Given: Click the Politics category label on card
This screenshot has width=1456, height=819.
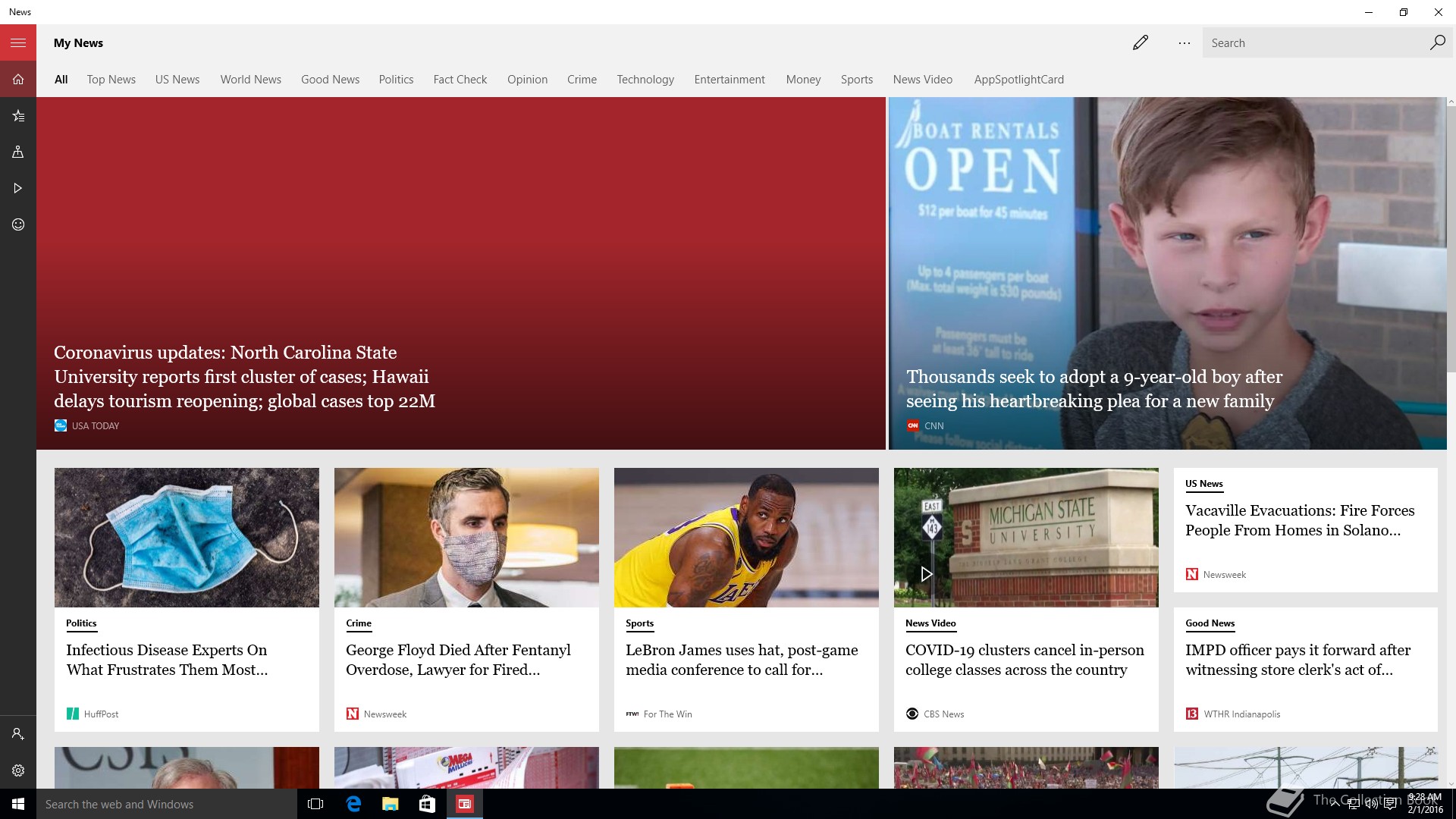Looking at the screenshot, I should pyautogui.click(x=81, y=623).
